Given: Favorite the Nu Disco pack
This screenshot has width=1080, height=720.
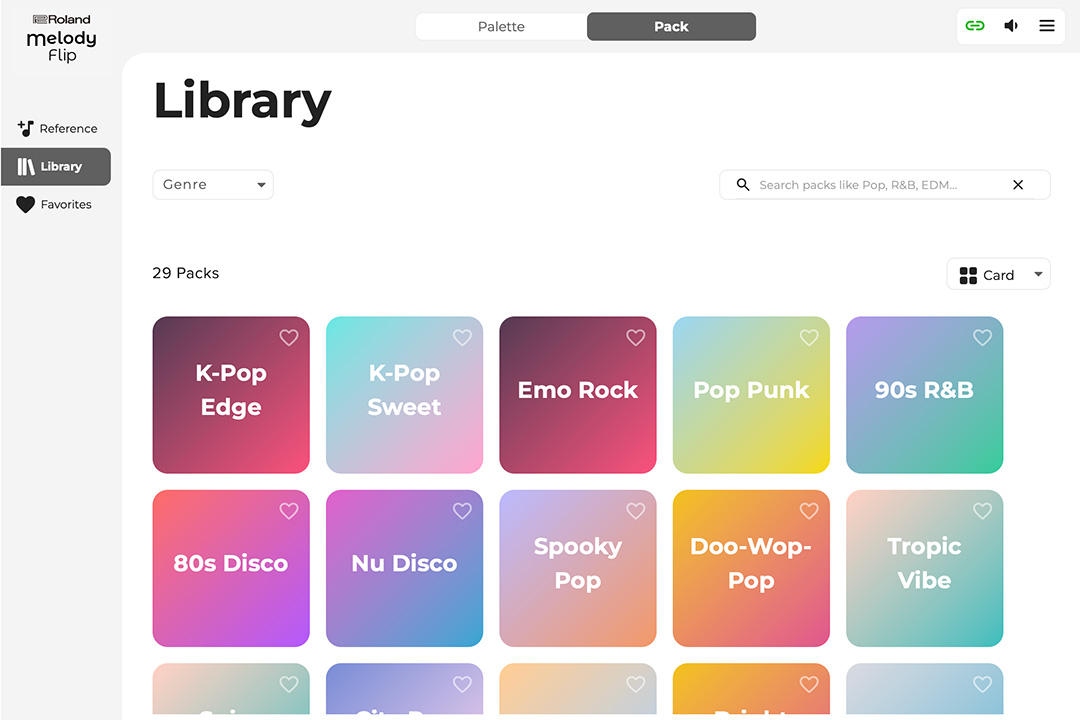Looking at the screenshot, I should 462,511.
